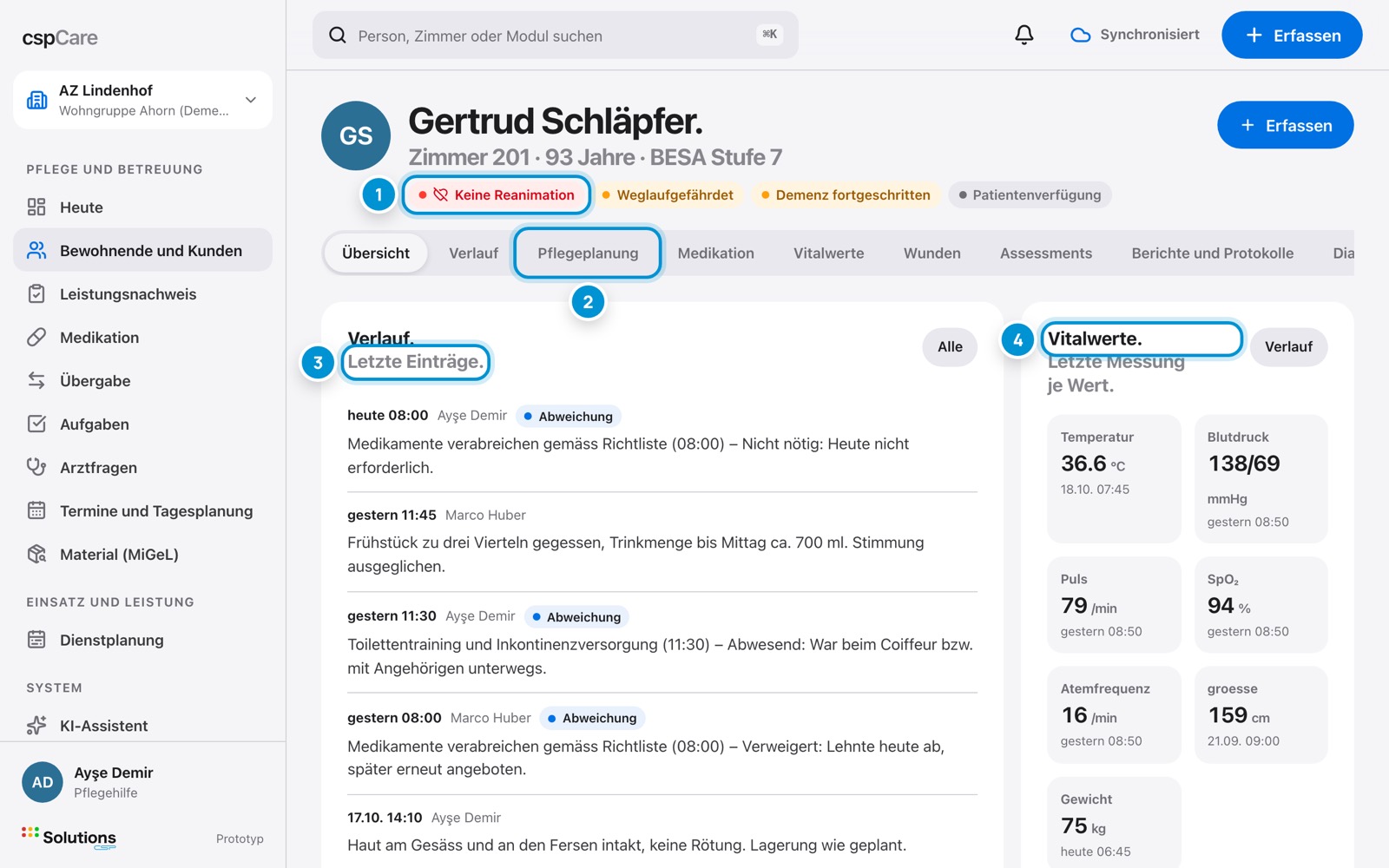Open Vitalwerte Verlauf button
The height and width of the screenshot is (868, 1389).
pos(1288,346)
